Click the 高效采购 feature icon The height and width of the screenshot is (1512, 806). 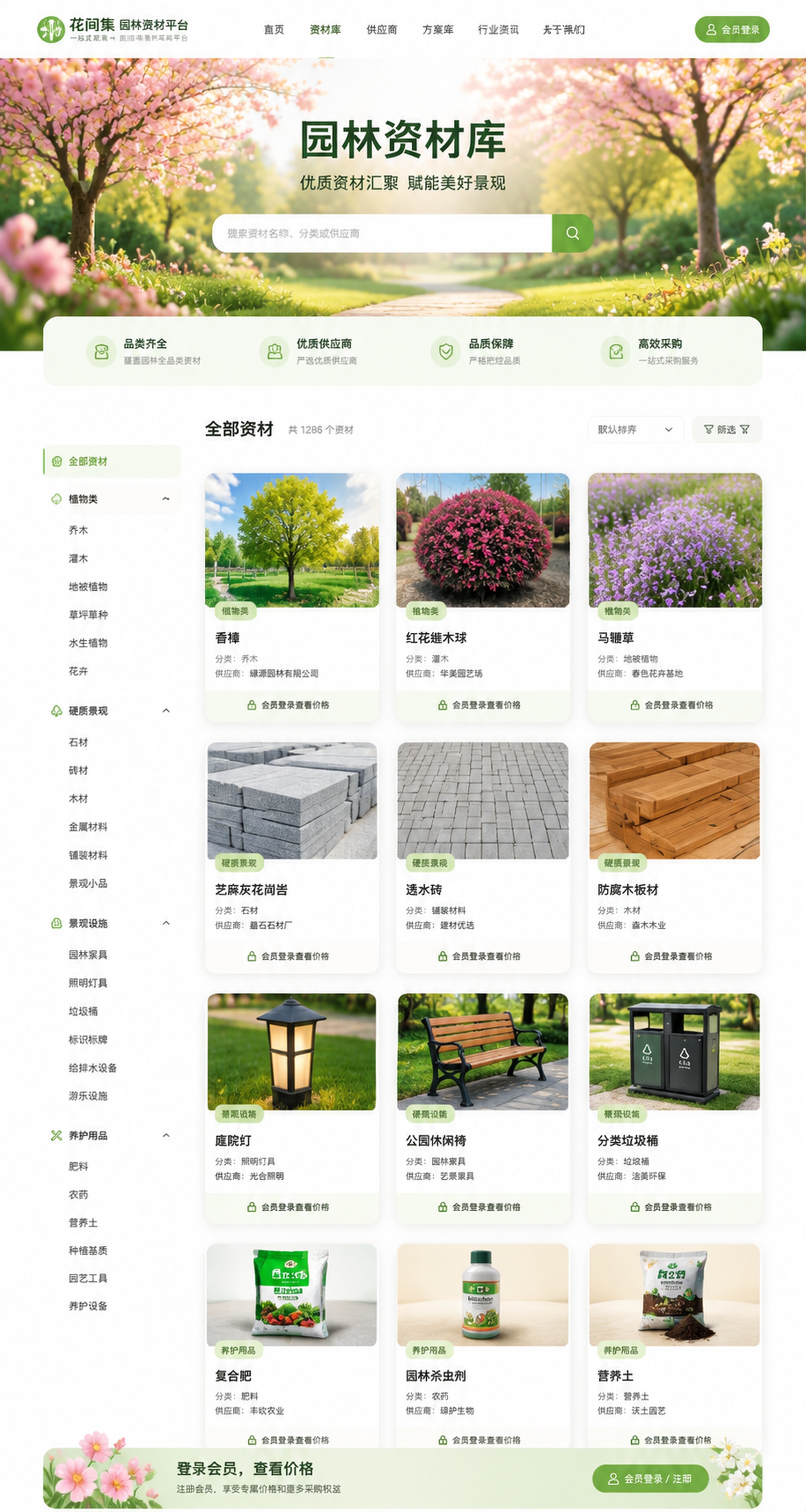point(616,352)
